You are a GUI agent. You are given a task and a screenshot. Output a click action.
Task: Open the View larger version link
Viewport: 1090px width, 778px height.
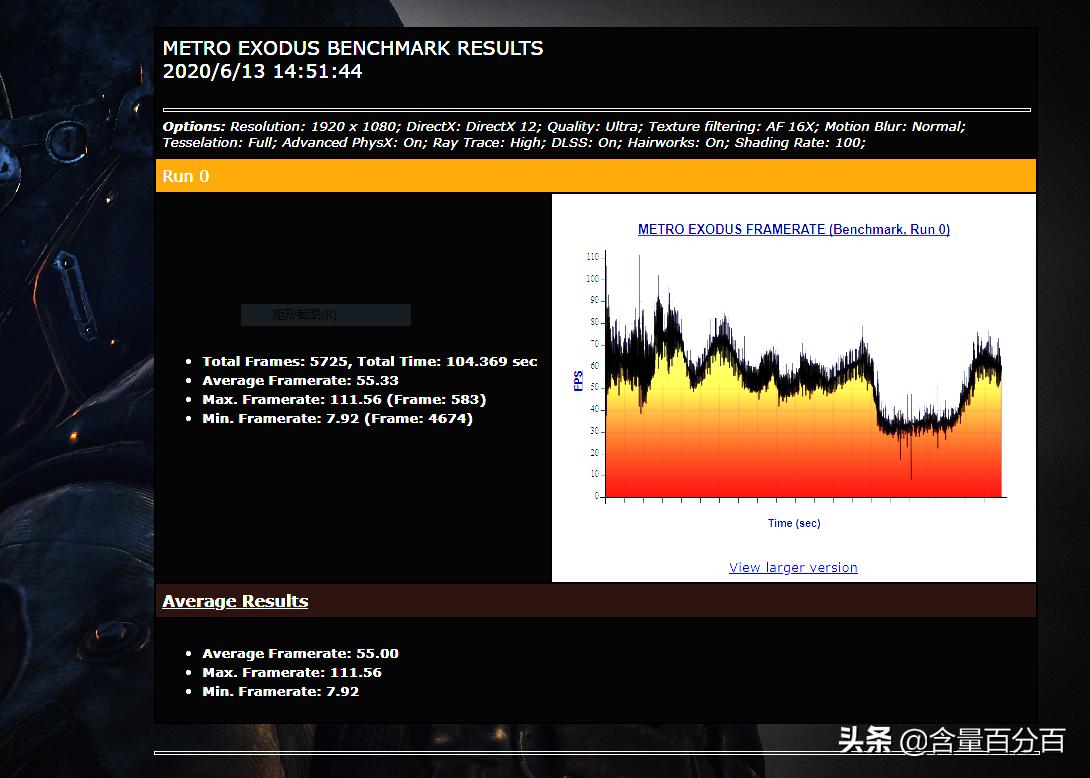coord(792,567)
